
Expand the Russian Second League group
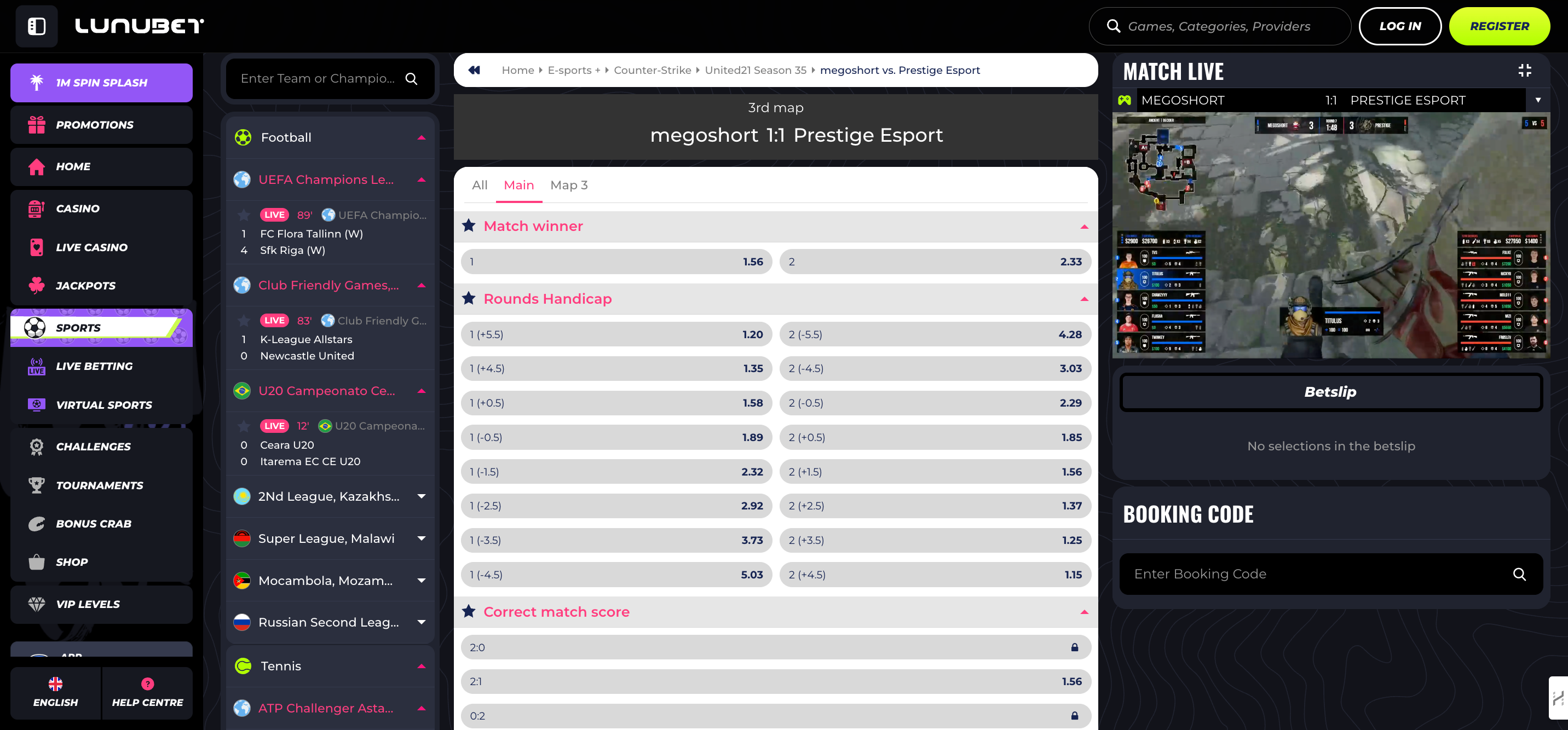[x=421, y=622]
